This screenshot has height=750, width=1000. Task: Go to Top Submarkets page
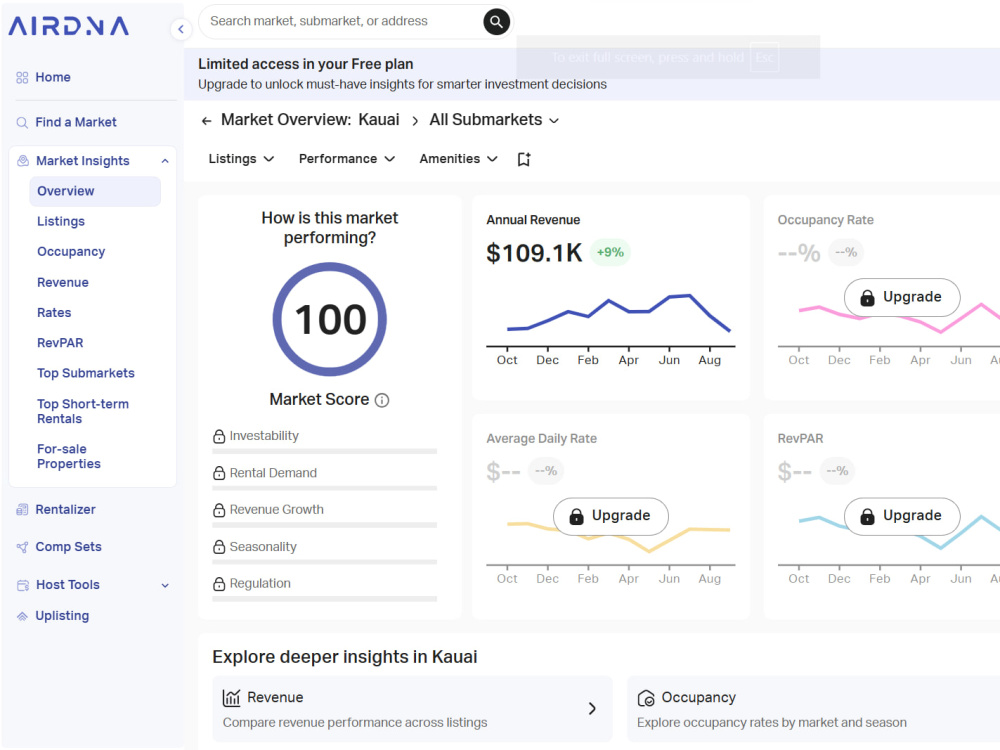coord(85,373)
